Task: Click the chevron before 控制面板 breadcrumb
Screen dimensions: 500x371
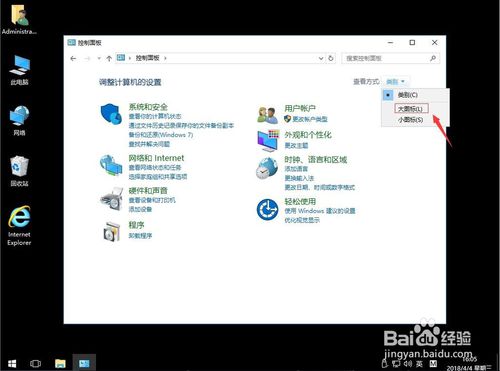Action: click(x=130, y=58)
